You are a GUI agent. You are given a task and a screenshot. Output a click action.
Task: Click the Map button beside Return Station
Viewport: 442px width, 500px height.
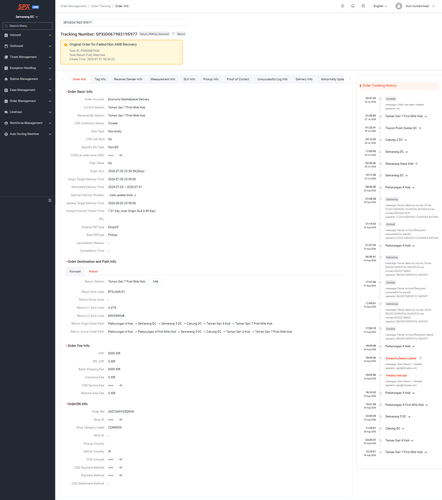coord(155,281)
